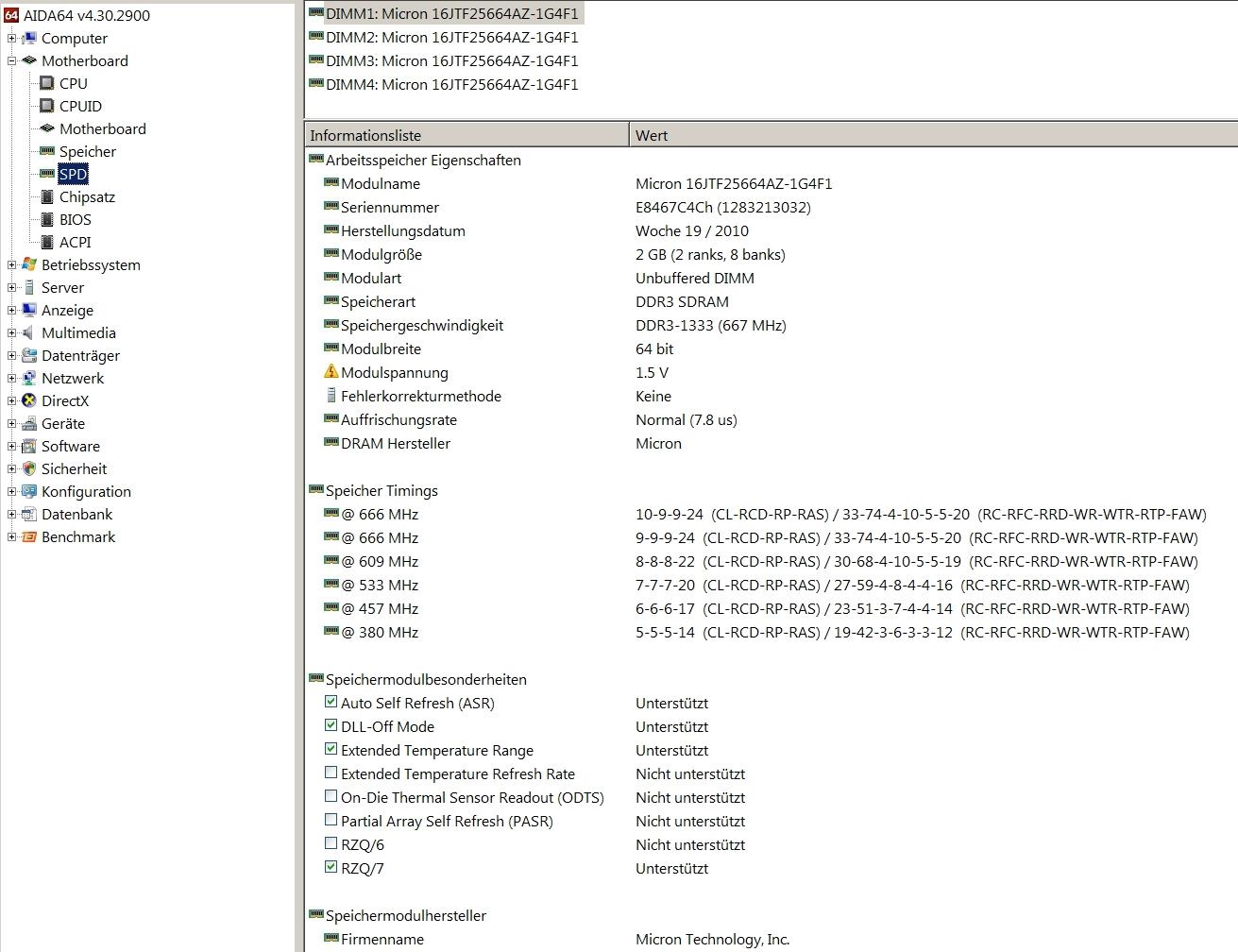1238x952 pixels.
Task: Select the Seriennummer row
Action: 771,207
